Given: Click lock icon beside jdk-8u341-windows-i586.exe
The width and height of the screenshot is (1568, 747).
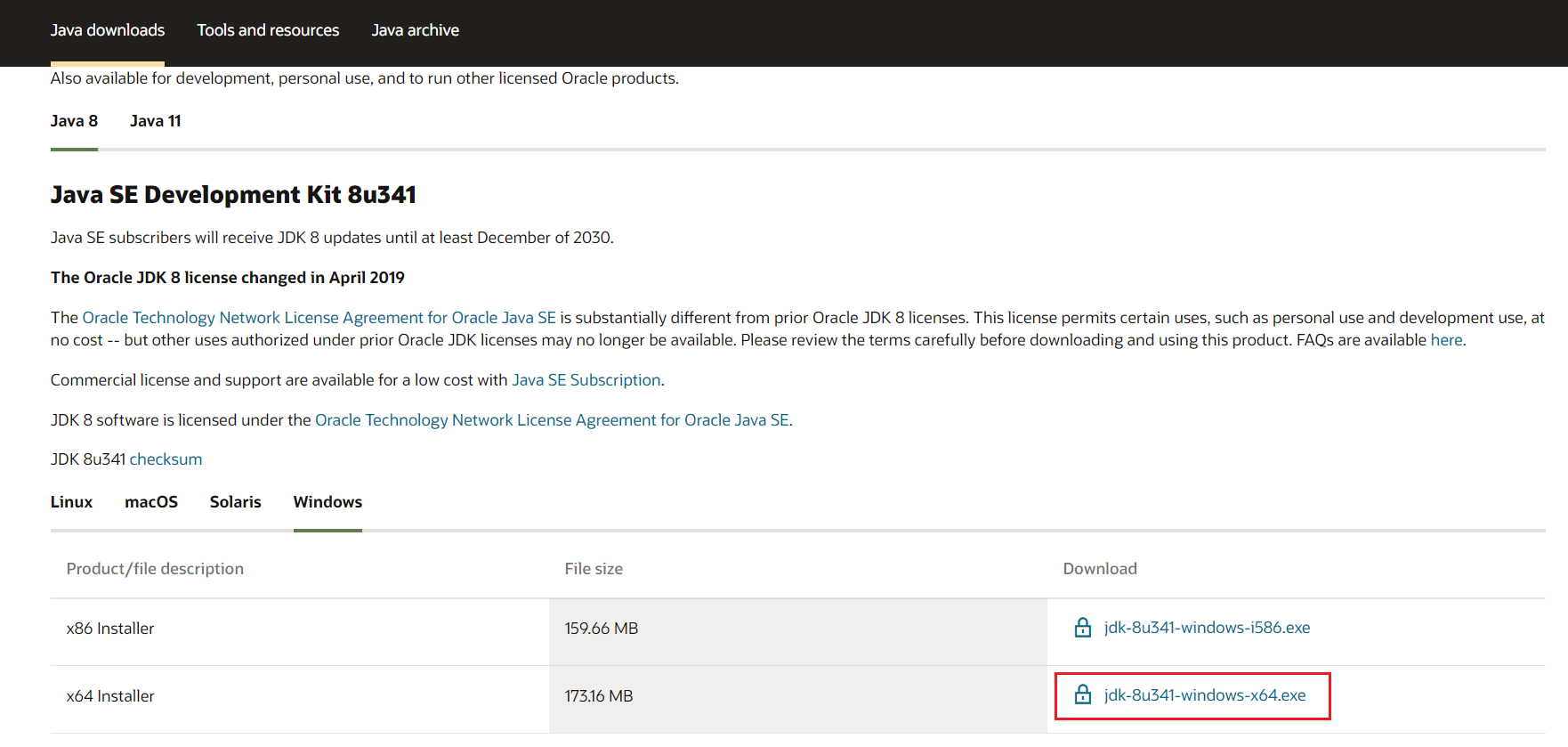Looking at the screenshot, I should [1082, 628].
